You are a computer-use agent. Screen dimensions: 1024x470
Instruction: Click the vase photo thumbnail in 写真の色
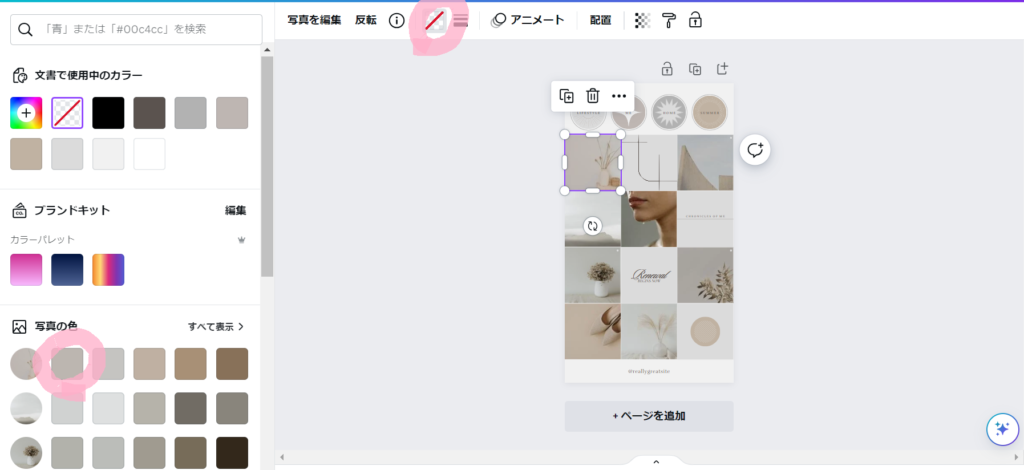tap(26, 364)
